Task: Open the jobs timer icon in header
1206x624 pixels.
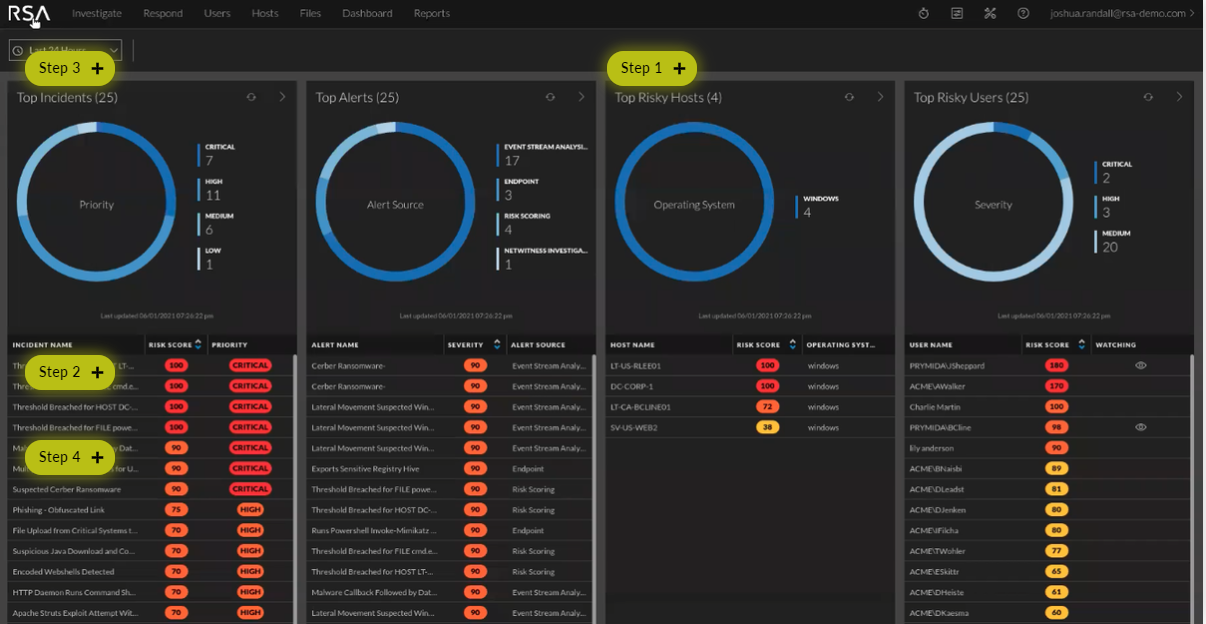Action: point(922,13)
